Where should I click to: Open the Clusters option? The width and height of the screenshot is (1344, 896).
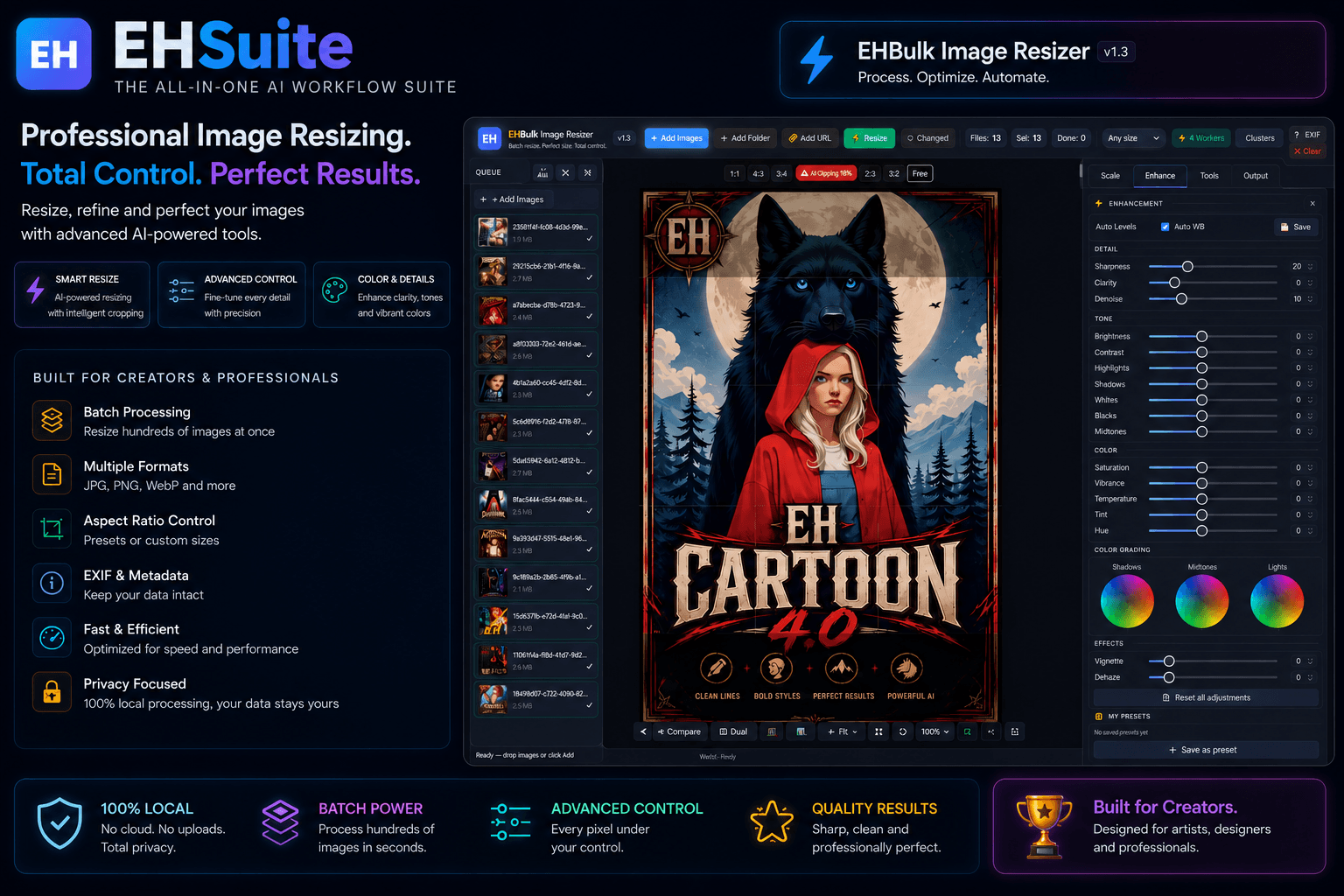1260,138
